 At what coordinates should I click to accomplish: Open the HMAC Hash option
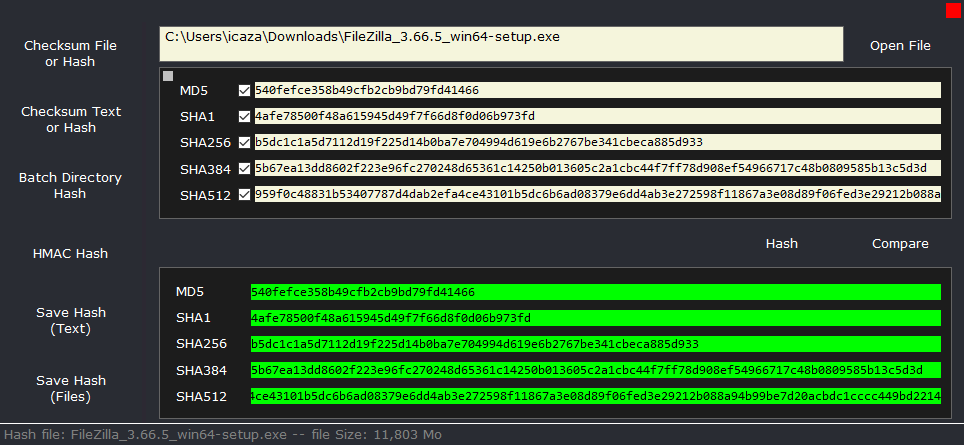[70, 254]
